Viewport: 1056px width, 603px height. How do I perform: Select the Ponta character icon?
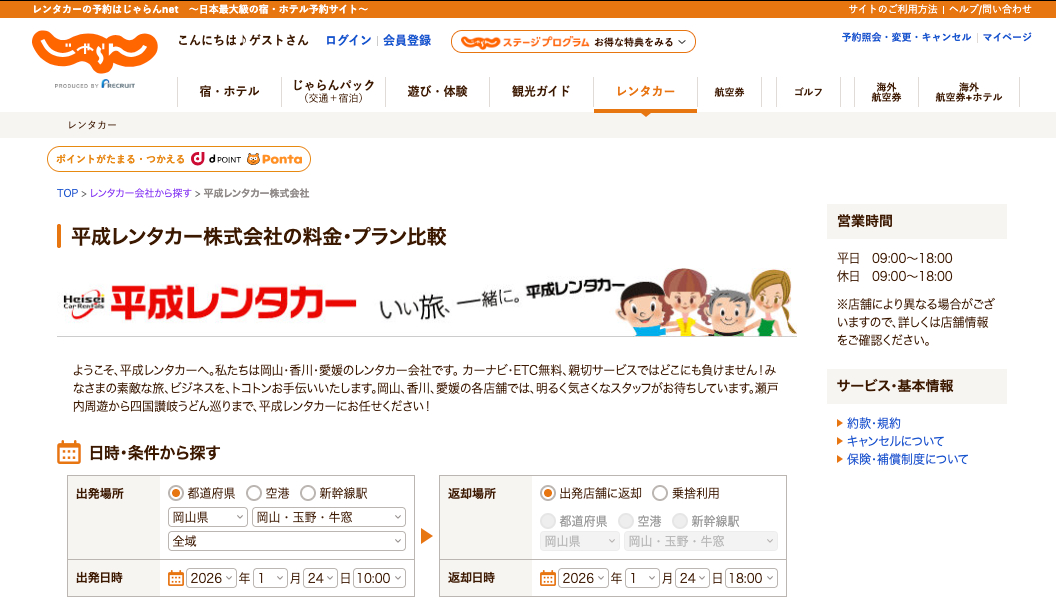pyautogui.click(x=258, y=159)
